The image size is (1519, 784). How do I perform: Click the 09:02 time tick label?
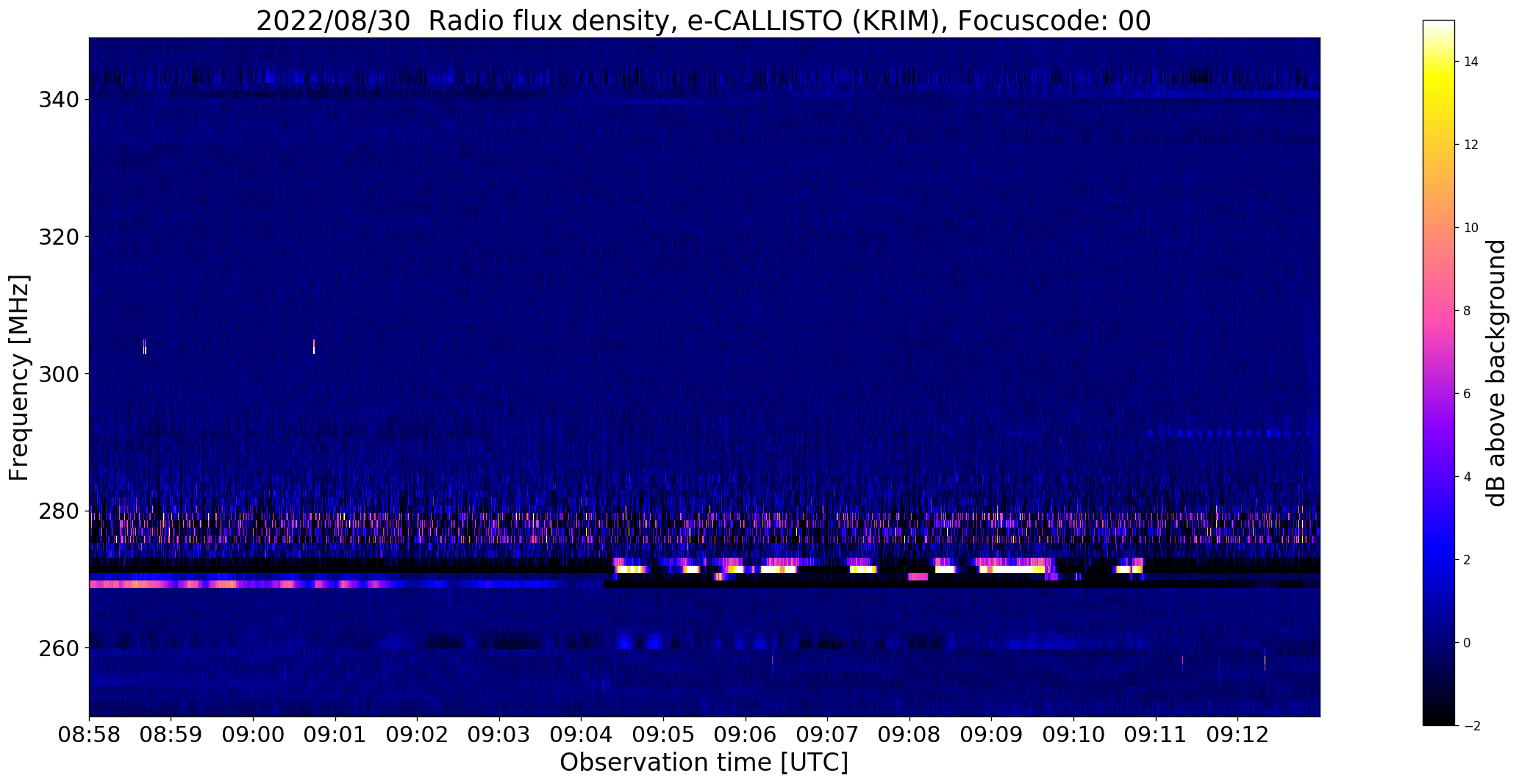click(x=418, y=735)
